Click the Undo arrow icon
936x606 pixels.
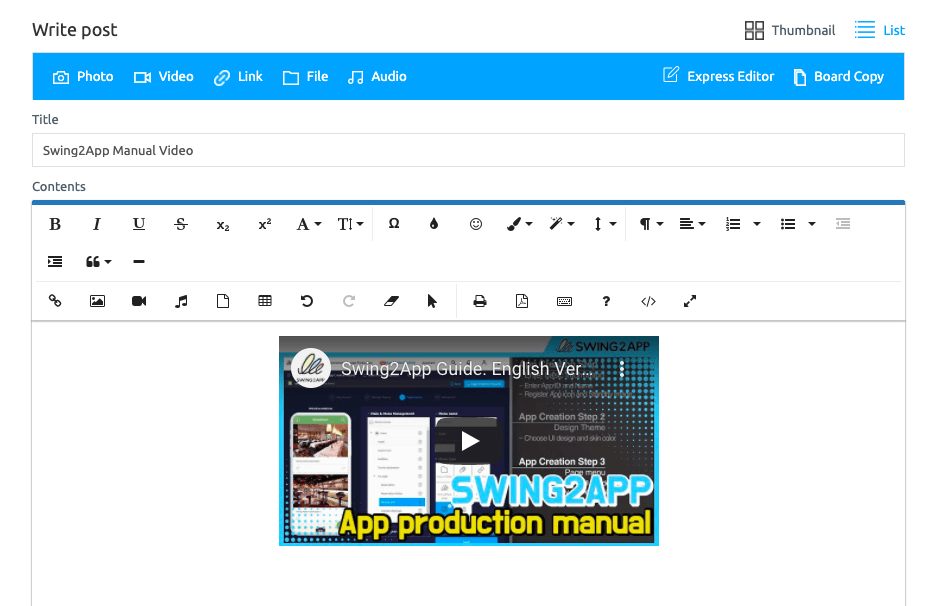click(307, 301)
